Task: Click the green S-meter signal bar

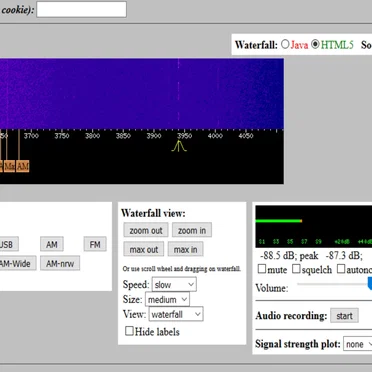Action: (x=279, y=221)
